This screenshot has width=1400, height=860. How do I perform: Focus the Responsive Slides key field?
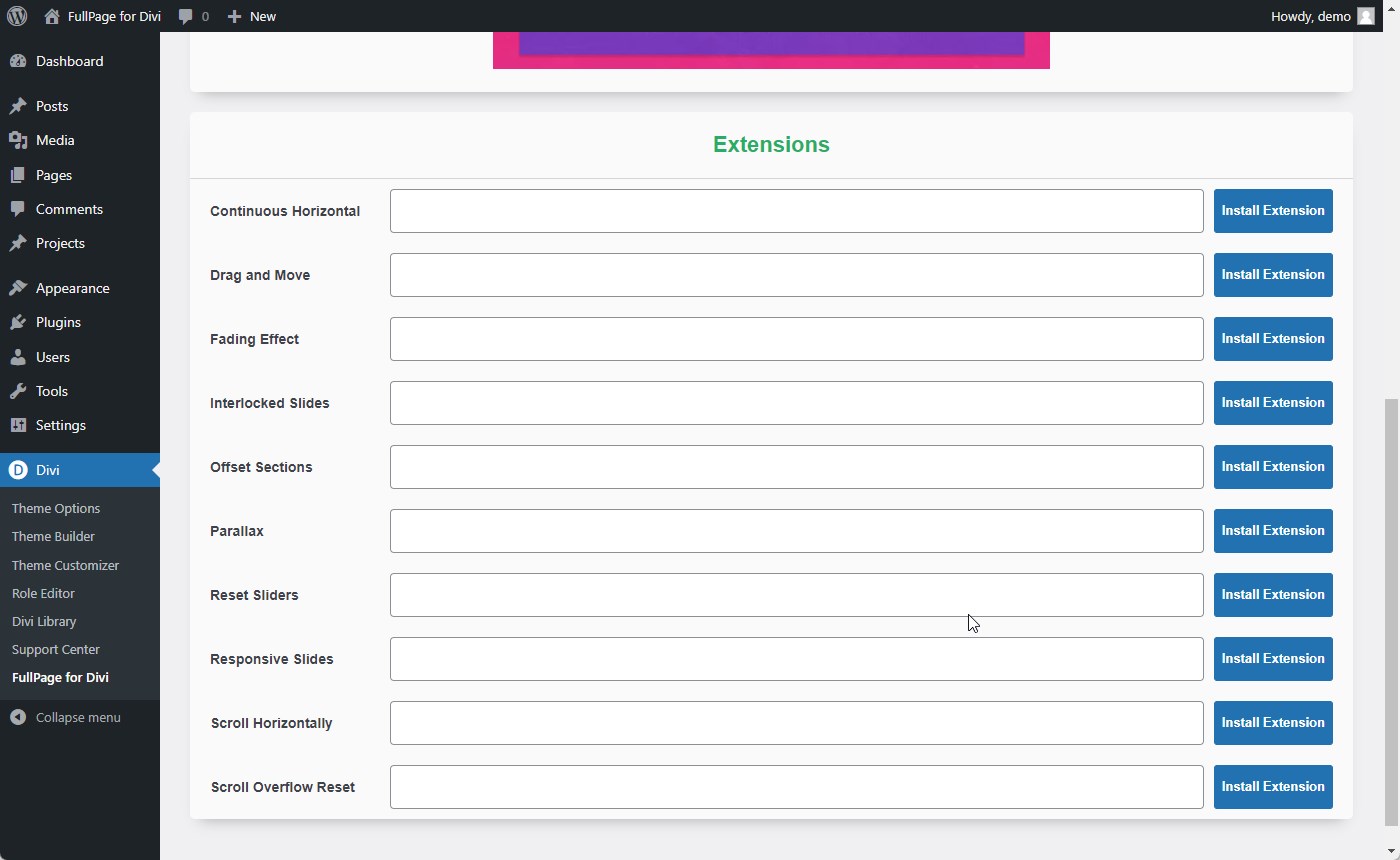point(797,659)
